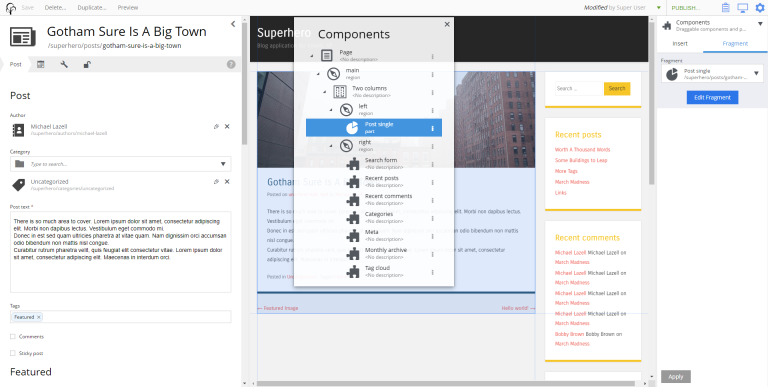Open the clipboard icon in top toolbar
768x387 pixels.
725,7
